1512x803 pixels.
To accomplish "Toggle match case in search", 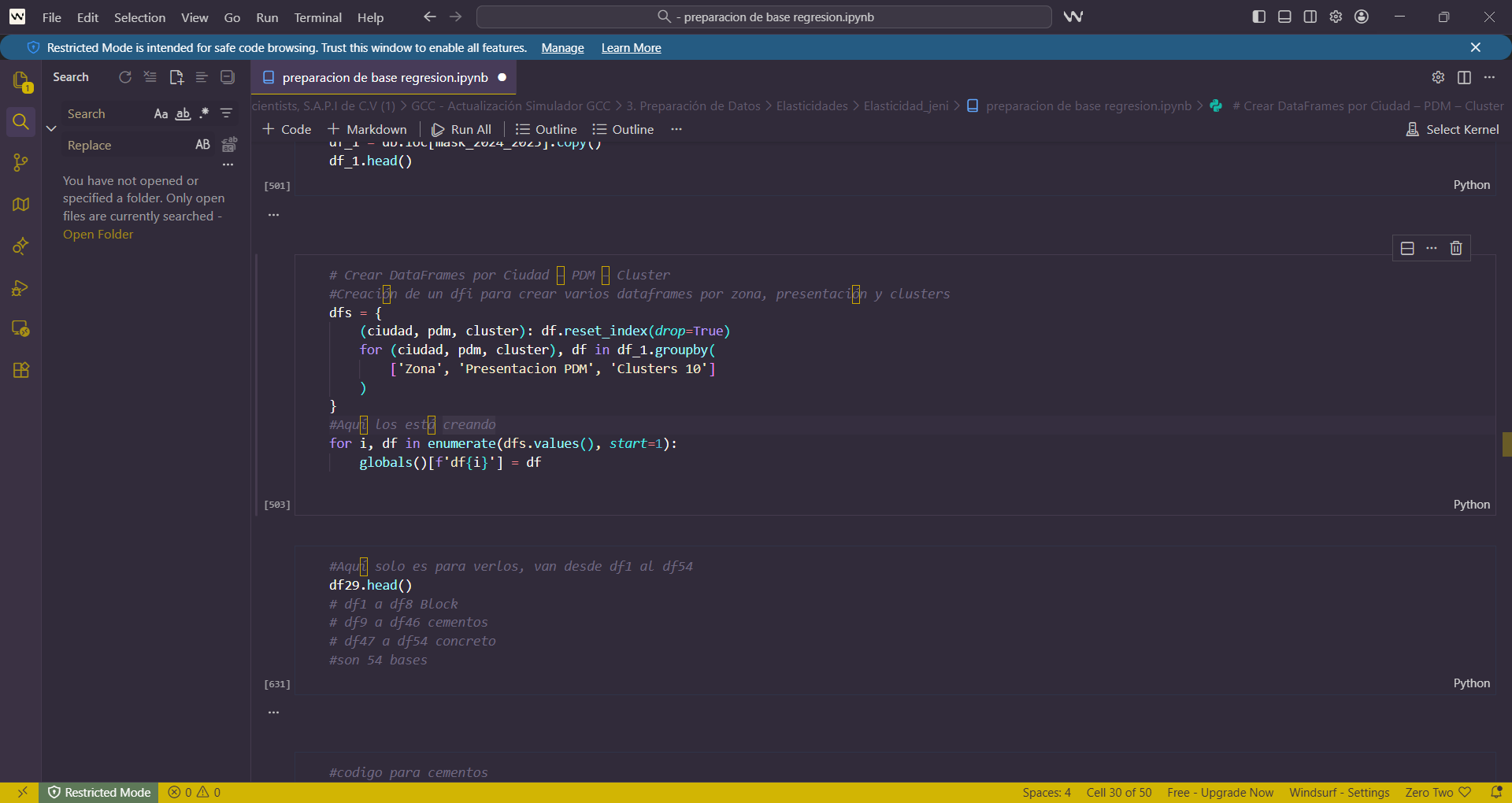I will [x=161, y=114].
